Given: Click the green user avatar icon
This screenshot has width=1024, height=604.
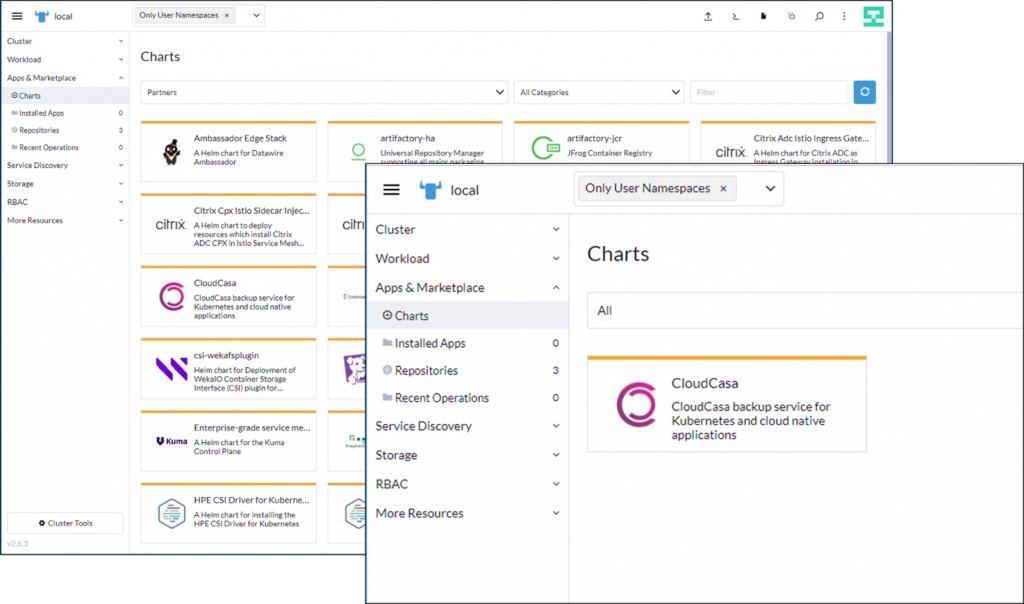Looking at the screenshot, I should click(873, 16).
